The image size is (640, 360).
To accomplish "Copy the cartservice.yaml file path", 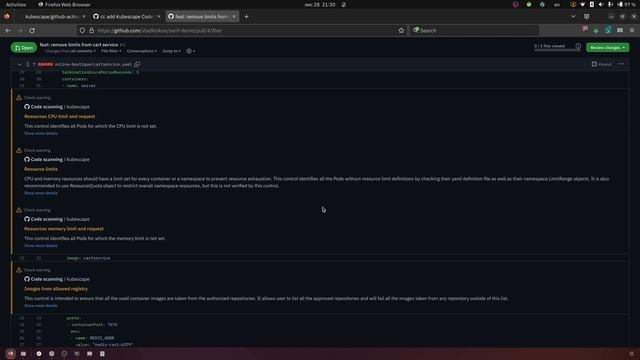I will point(137,64).
